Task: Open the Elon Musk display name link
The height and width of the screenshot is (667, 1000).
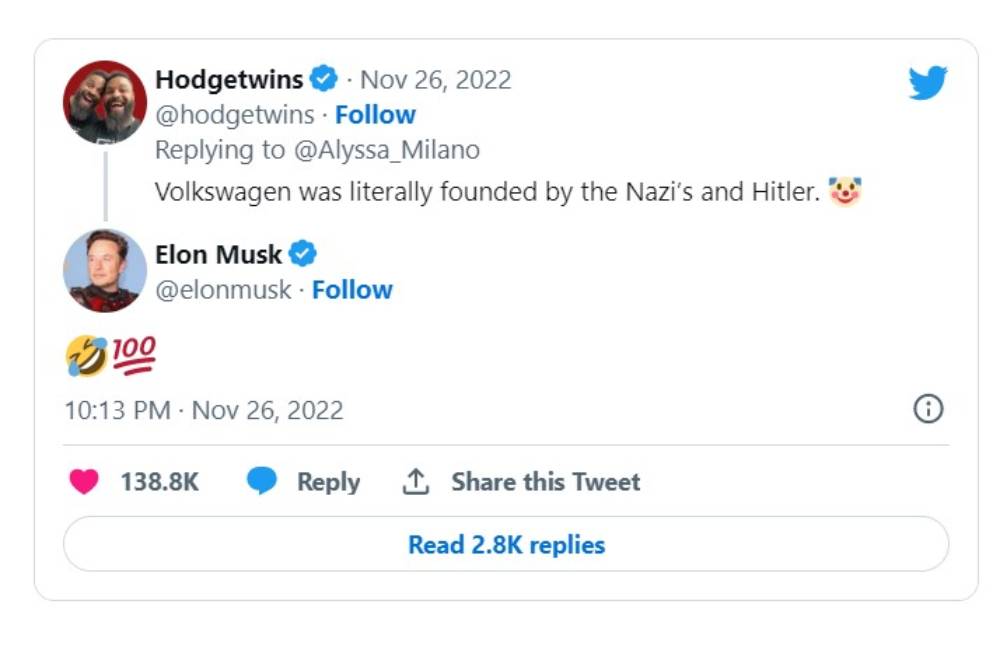Action: [x=218, y=254]
